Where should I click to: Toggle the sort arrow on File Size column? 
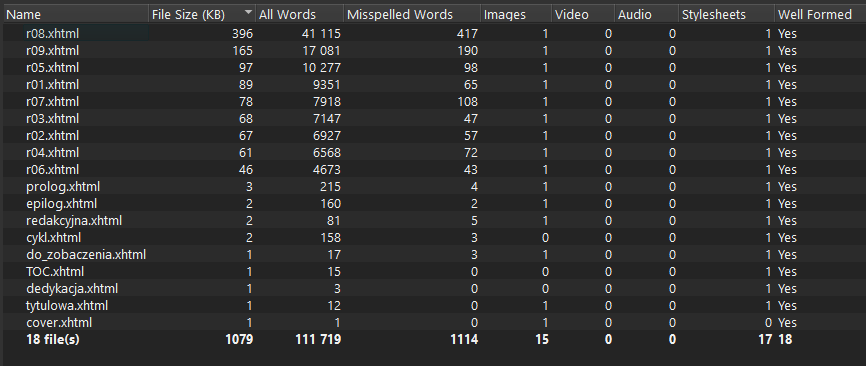click(249, 12)
